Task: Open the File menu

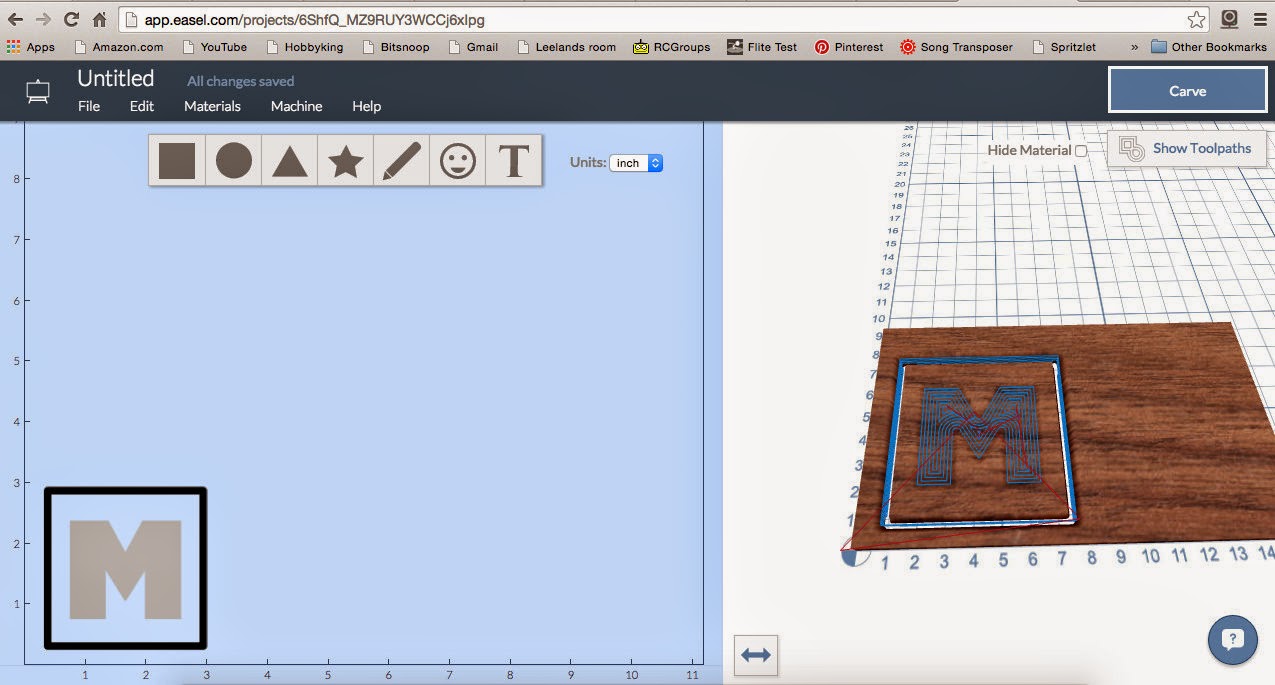Action: coord(88,105)
